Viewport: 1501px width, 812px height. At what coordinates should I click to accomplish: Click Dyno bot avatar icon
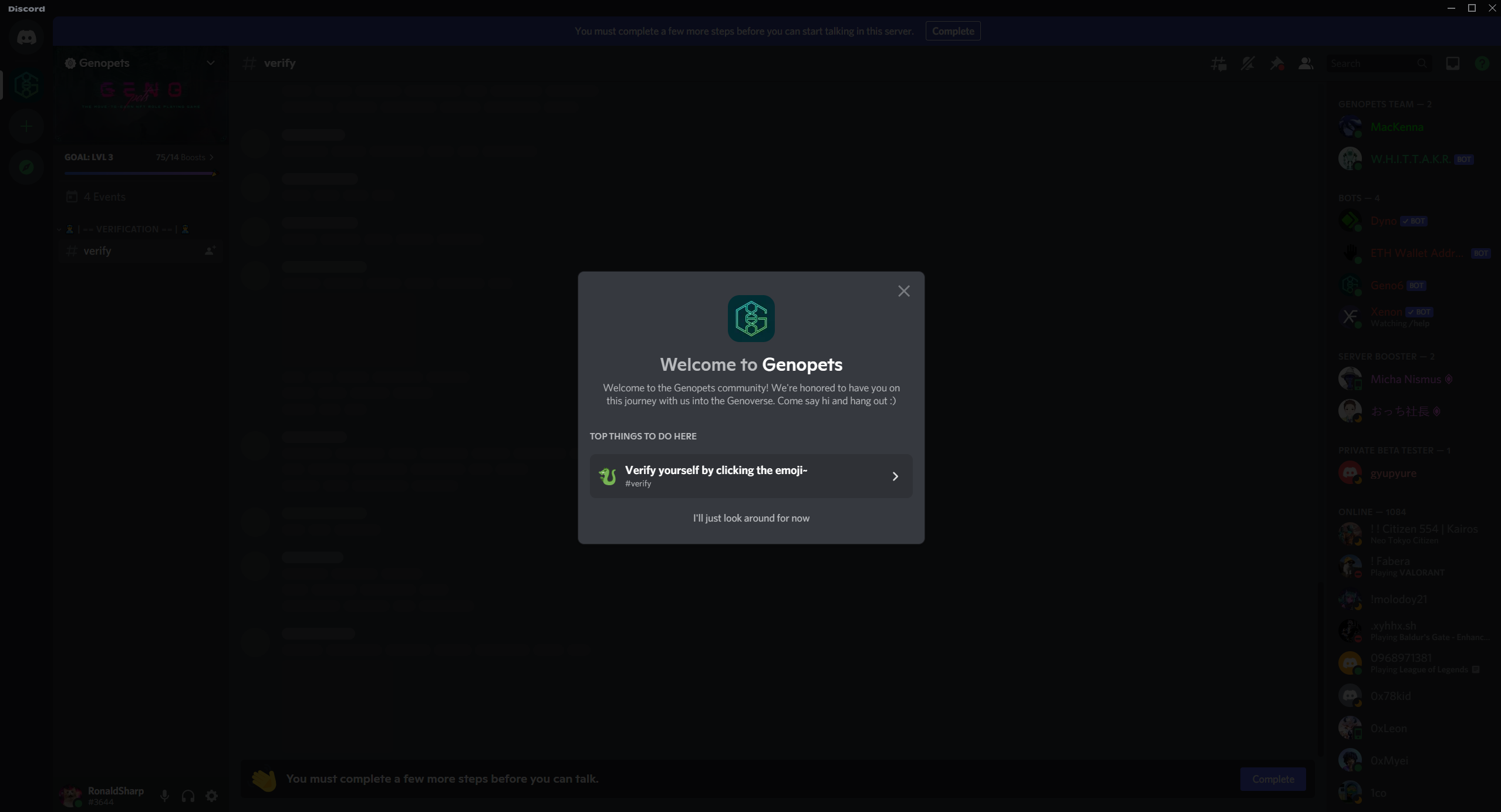(1350, 221)
